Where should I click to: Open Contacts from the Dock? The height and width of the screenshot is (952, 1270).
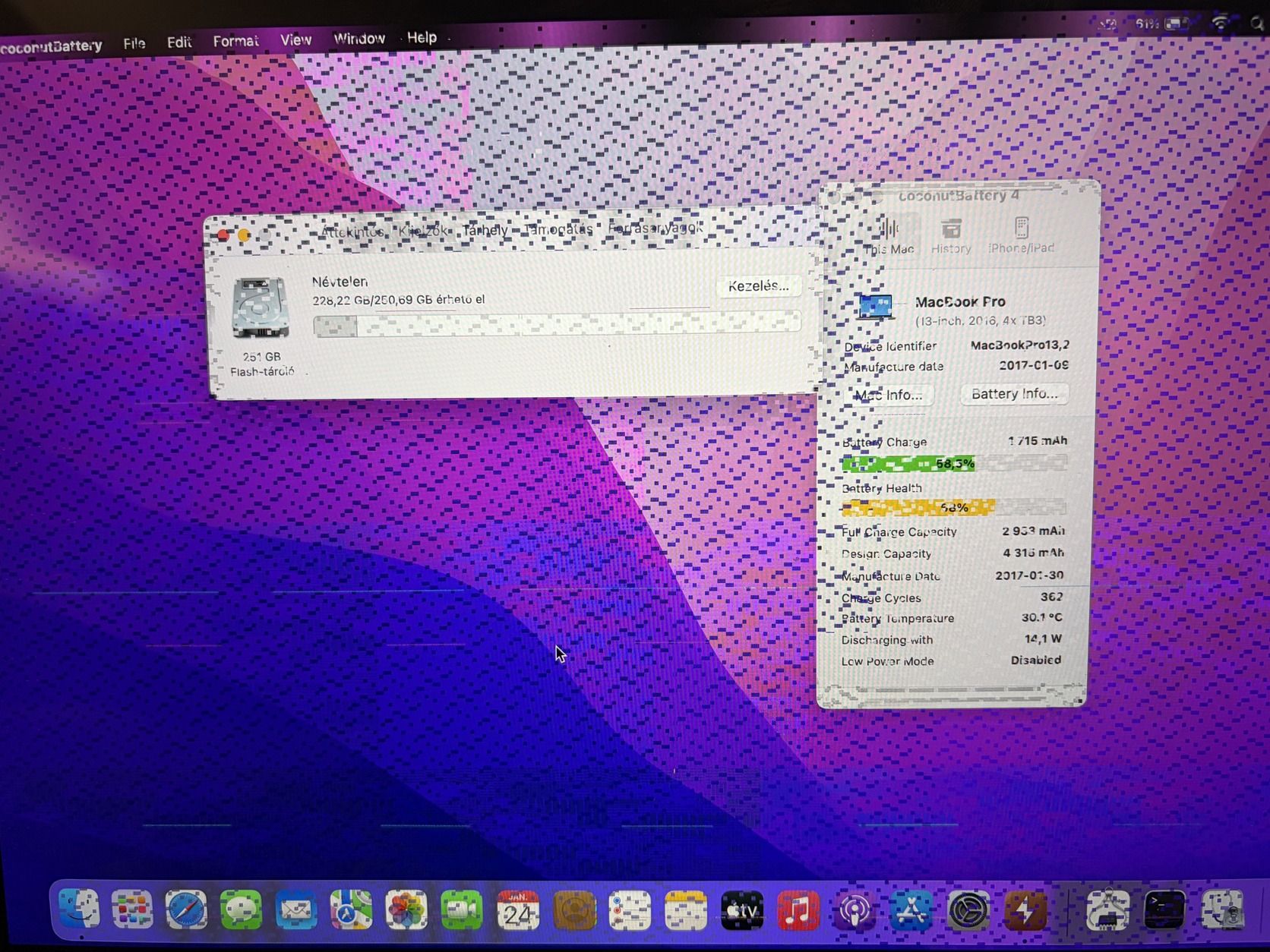tap(574, 909)
